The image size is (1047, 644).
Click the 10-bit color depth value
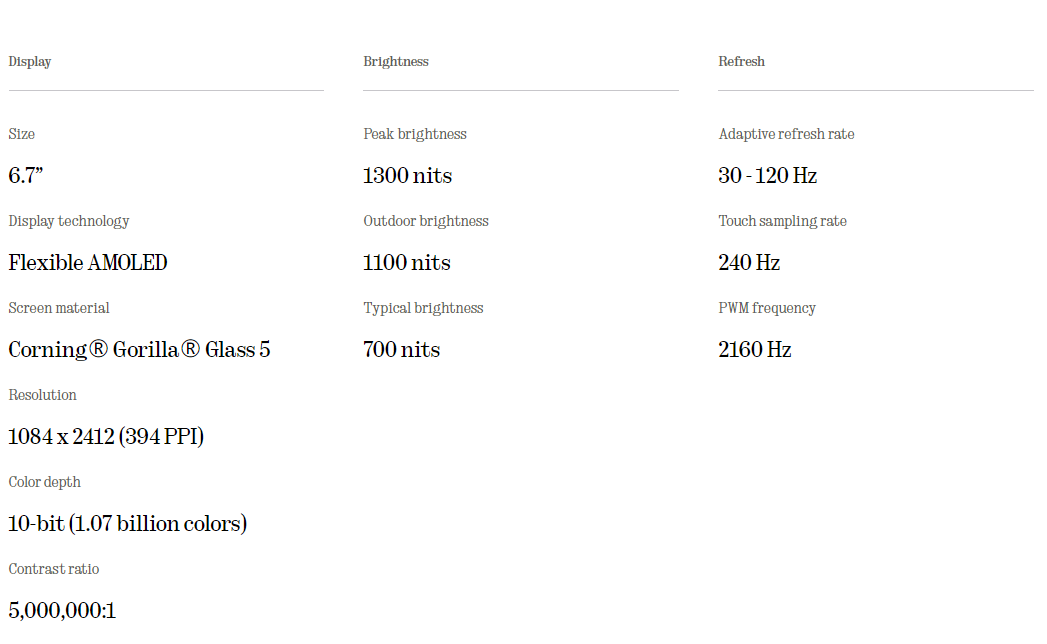click(128, 523)
